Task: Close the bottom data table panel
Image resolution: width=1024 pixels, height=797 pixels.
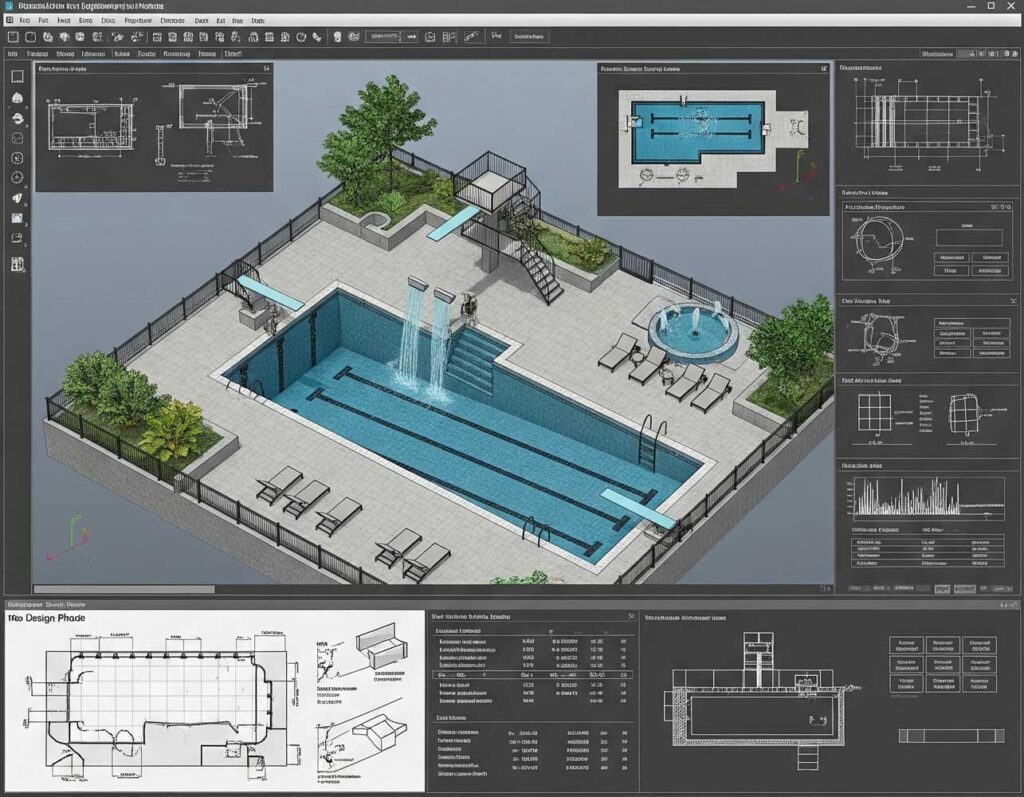Action: click(x=630, y=617)
